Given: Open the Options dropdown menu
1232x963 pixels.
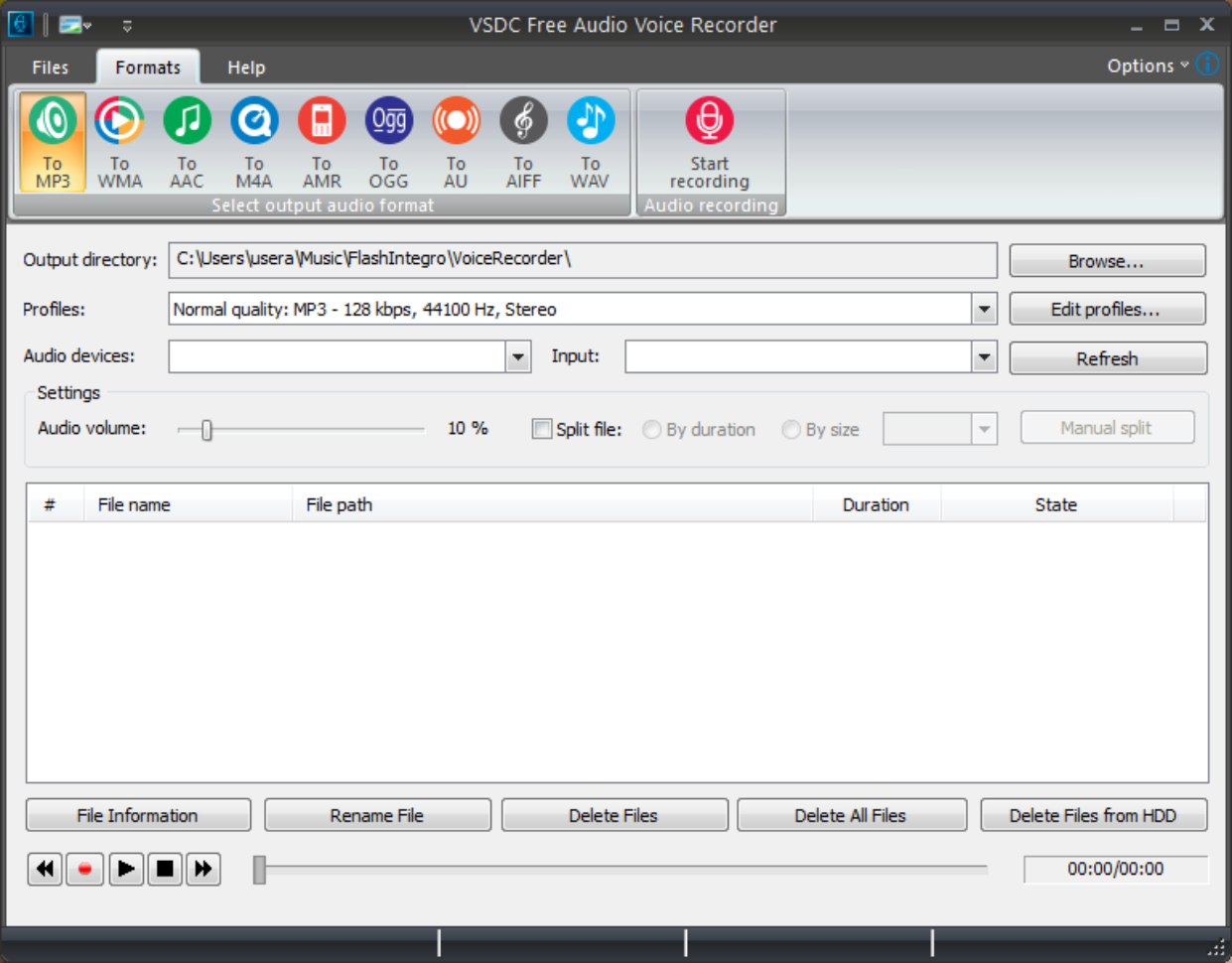Looking at the screenshot, I should click(x=1148, y=66).
